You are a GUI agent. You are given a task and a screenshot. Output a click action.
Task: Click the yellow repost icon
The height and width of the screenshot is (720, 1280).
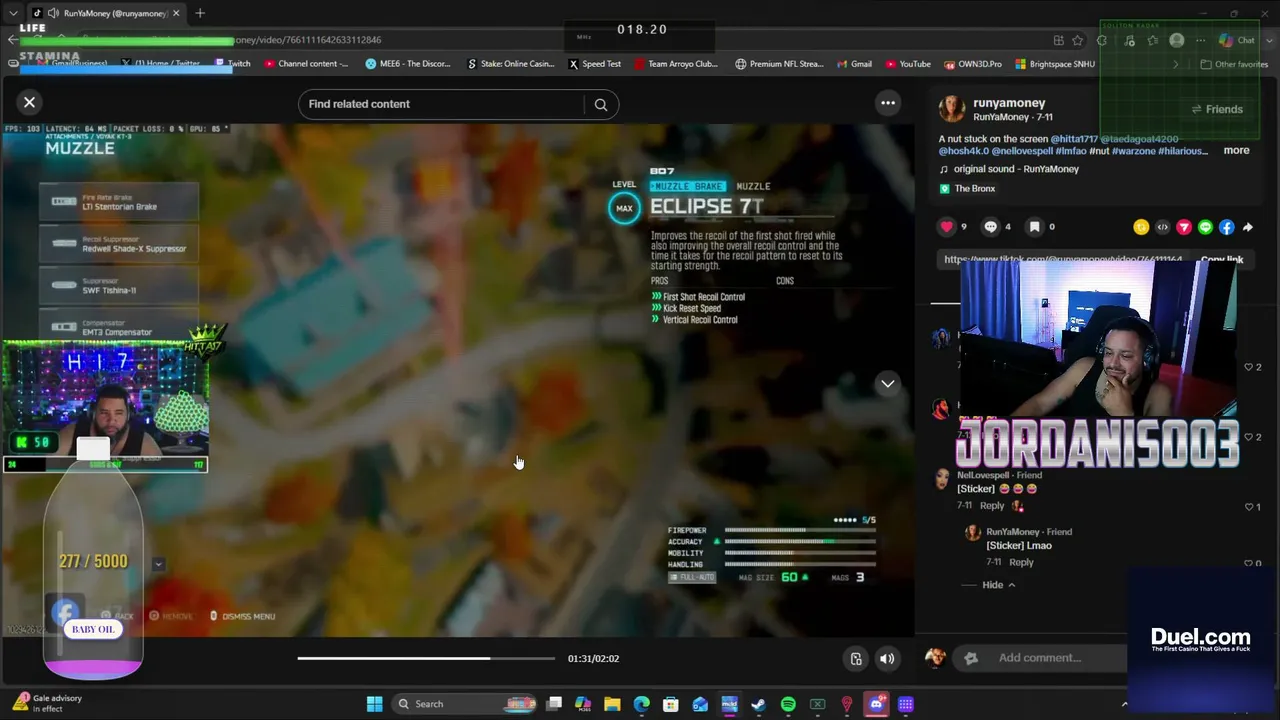(x=1141, y=227)
